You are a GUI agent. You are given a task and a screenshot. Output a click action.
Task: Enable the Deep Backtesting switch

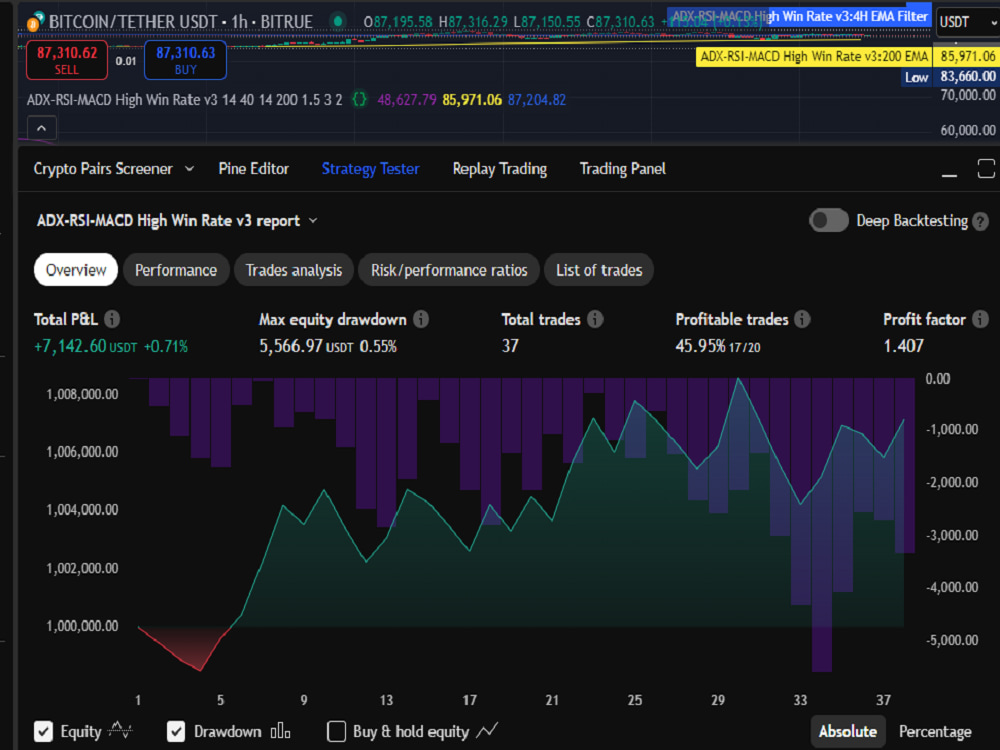828,221
